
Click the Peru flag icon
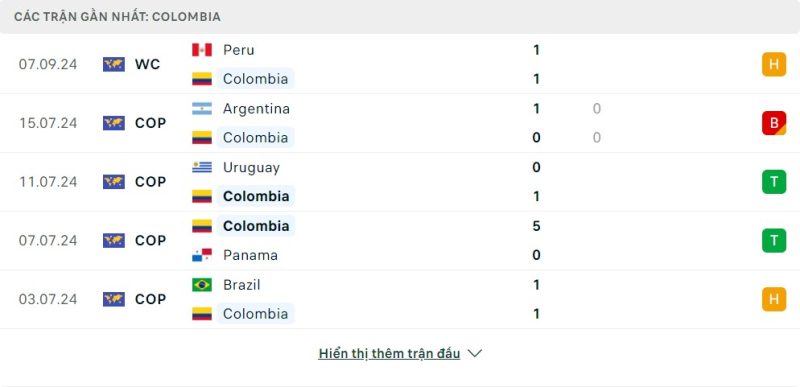click(202, 50)
